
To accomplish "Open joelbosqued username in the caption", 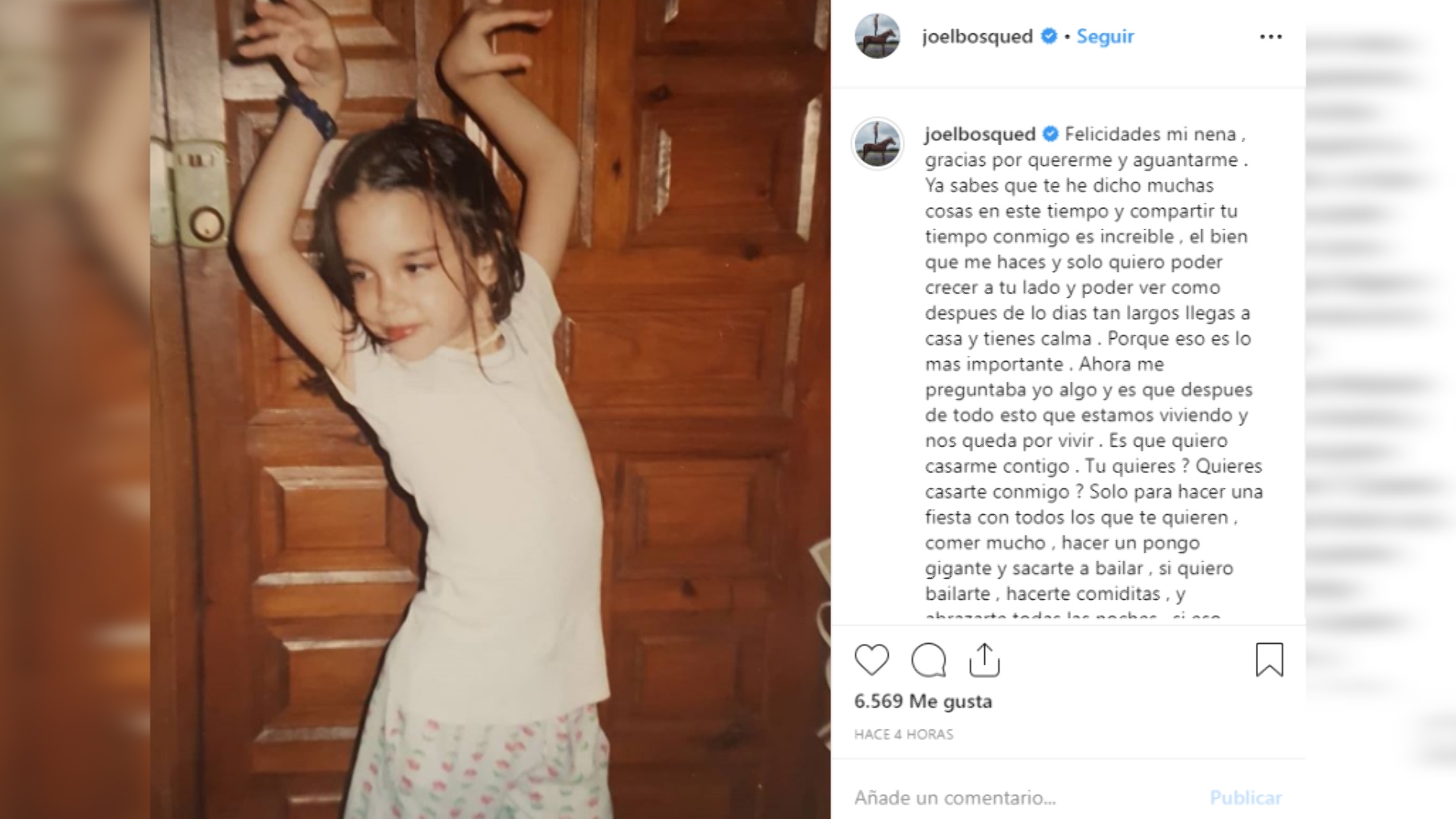I will 980,134.
